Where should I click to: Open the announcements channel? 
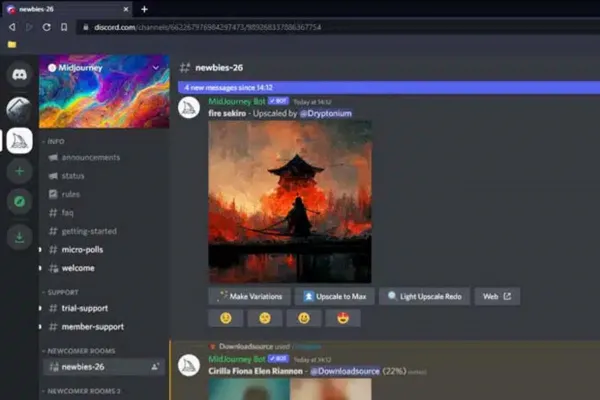point(90,158)
